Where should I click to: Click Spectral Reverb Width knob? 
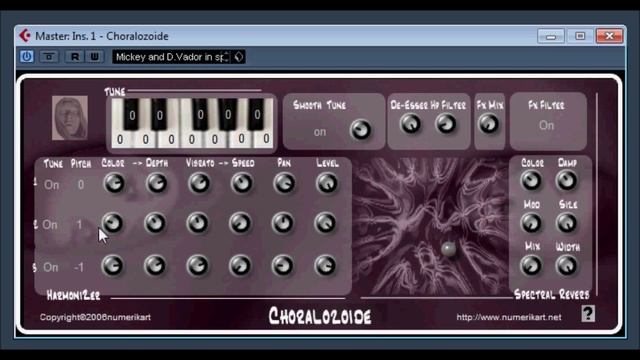point(567,266)
